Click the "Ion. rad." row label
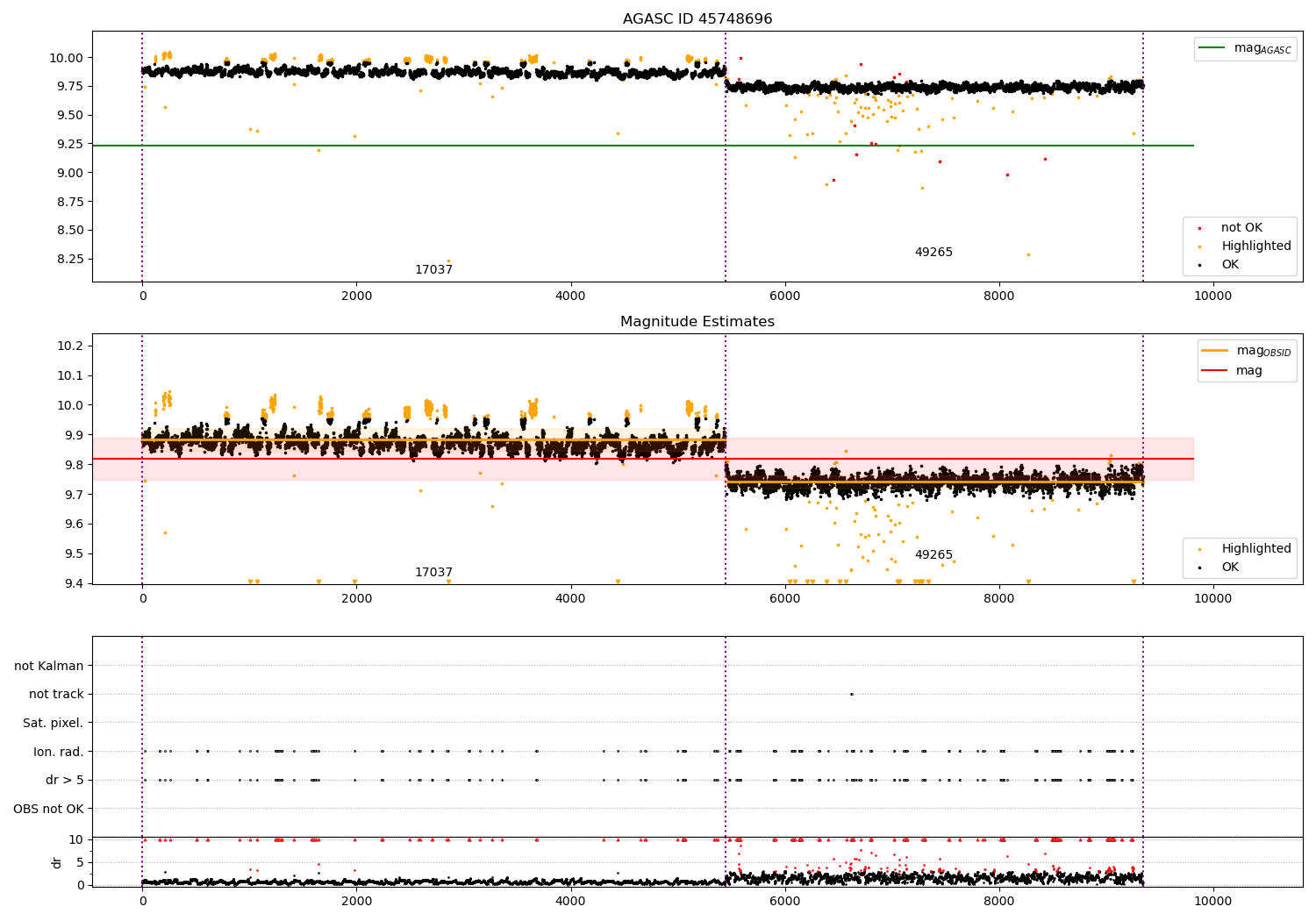 [59, 752]
